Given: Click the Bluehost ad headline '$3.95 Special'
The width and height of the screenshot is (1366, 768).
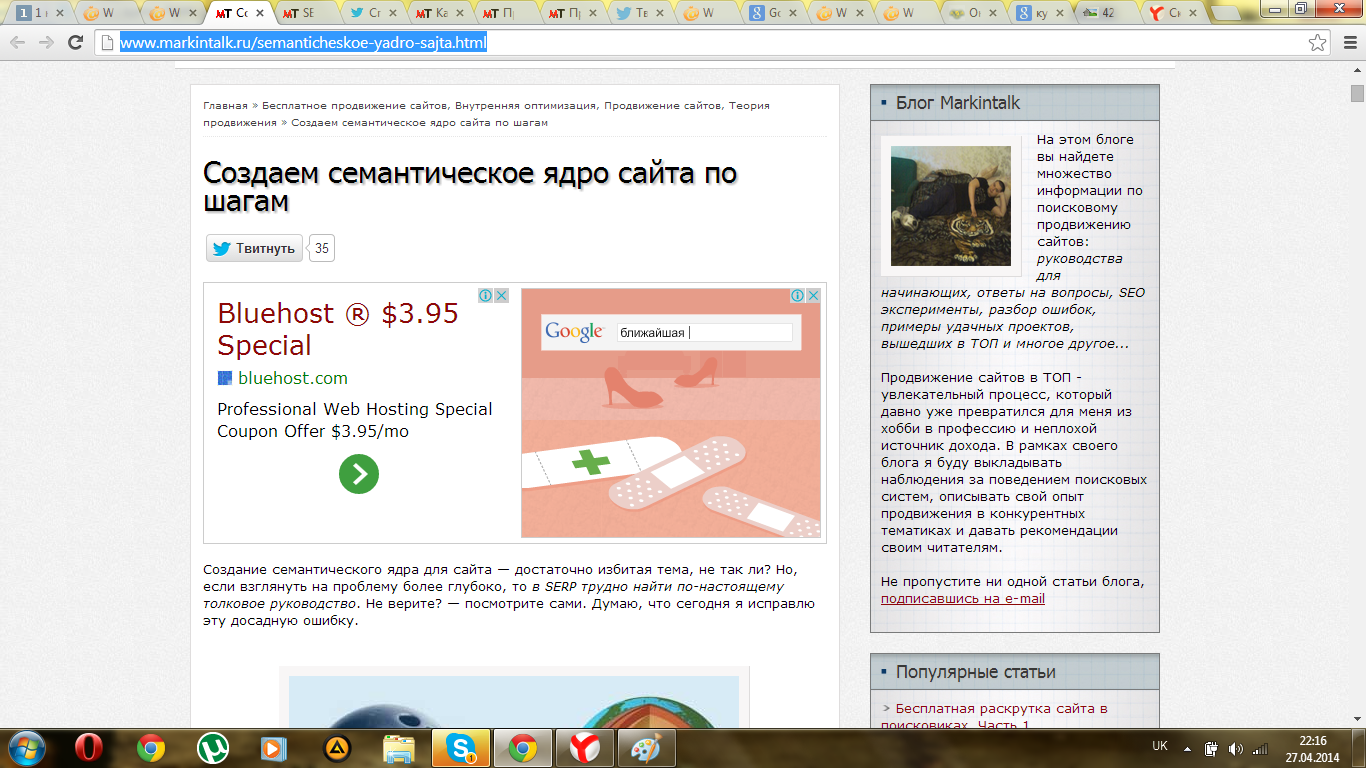Looking at the screenshot, I should point(338,329).
